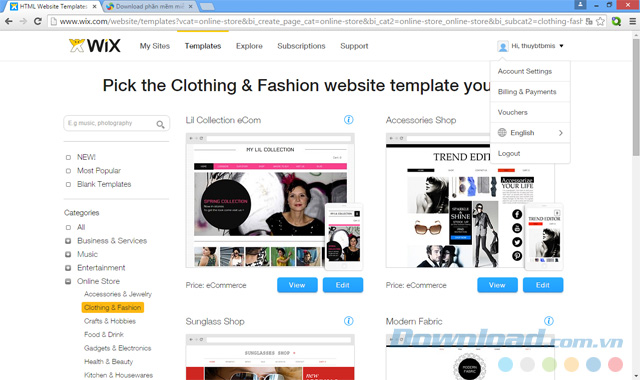Screen dimensions: 640x380
Task: Select Clothing & Fashion subcategory
Action: coord(113,307)
